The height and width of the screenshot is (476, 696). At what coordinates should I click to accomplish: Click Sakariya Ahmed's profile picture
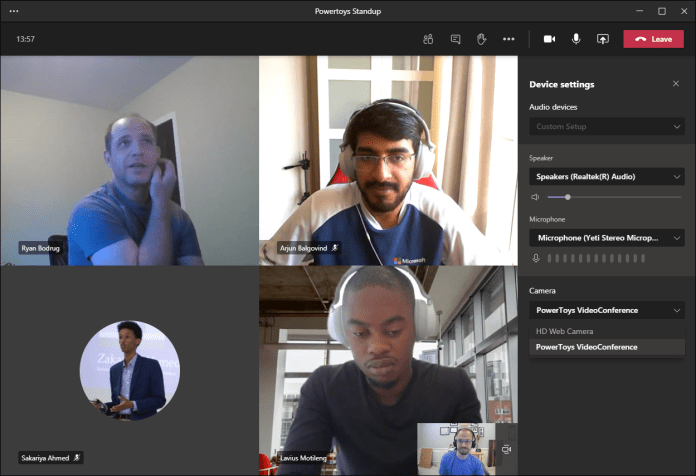(x=130, y=370)
